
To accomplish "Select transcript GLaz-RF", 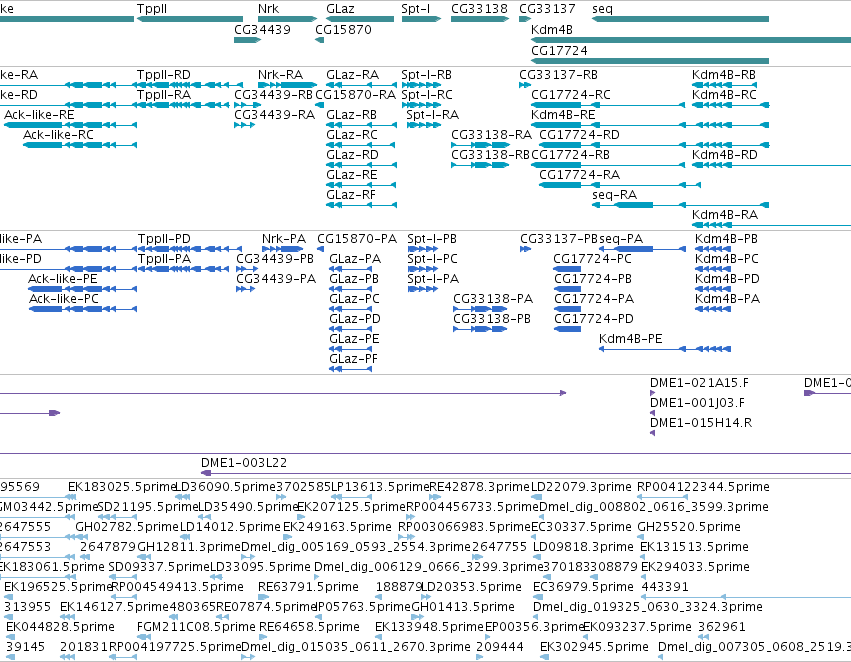I will coord(351,194).
